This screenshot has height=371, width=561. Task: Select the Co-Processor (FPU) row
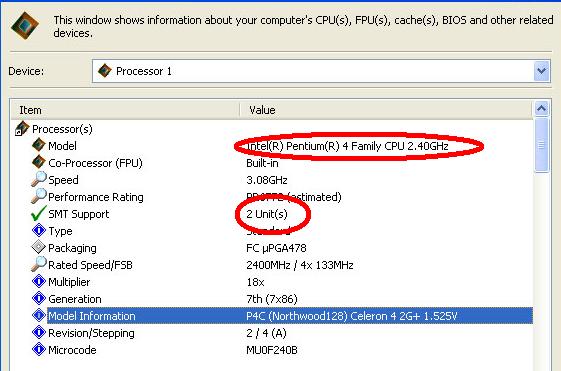pos(96,163)
